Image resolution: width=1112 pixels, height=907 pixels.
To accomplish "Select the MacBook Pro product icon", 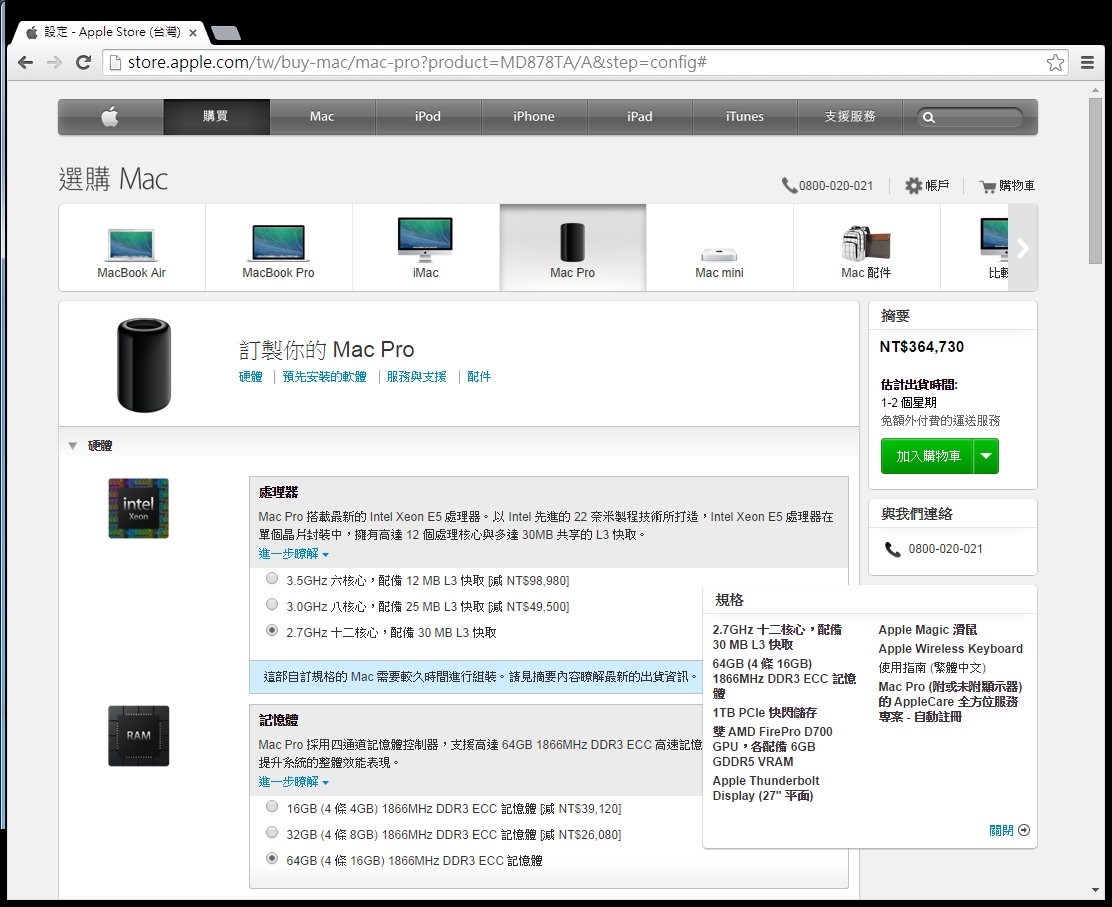I will click(278, 243).
